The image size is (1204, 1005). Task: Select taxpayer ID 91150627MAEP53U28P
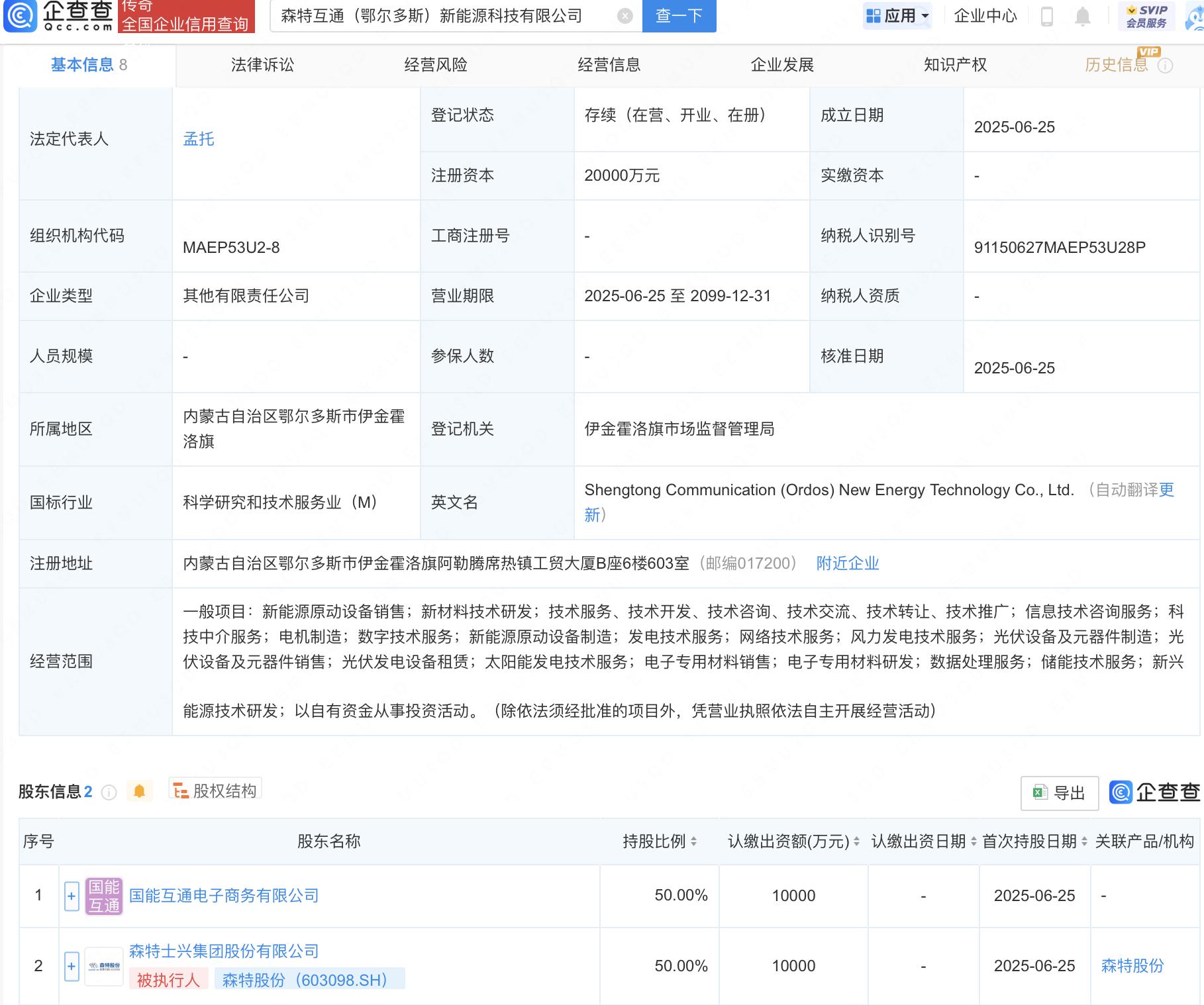[x=1060, y=248]
